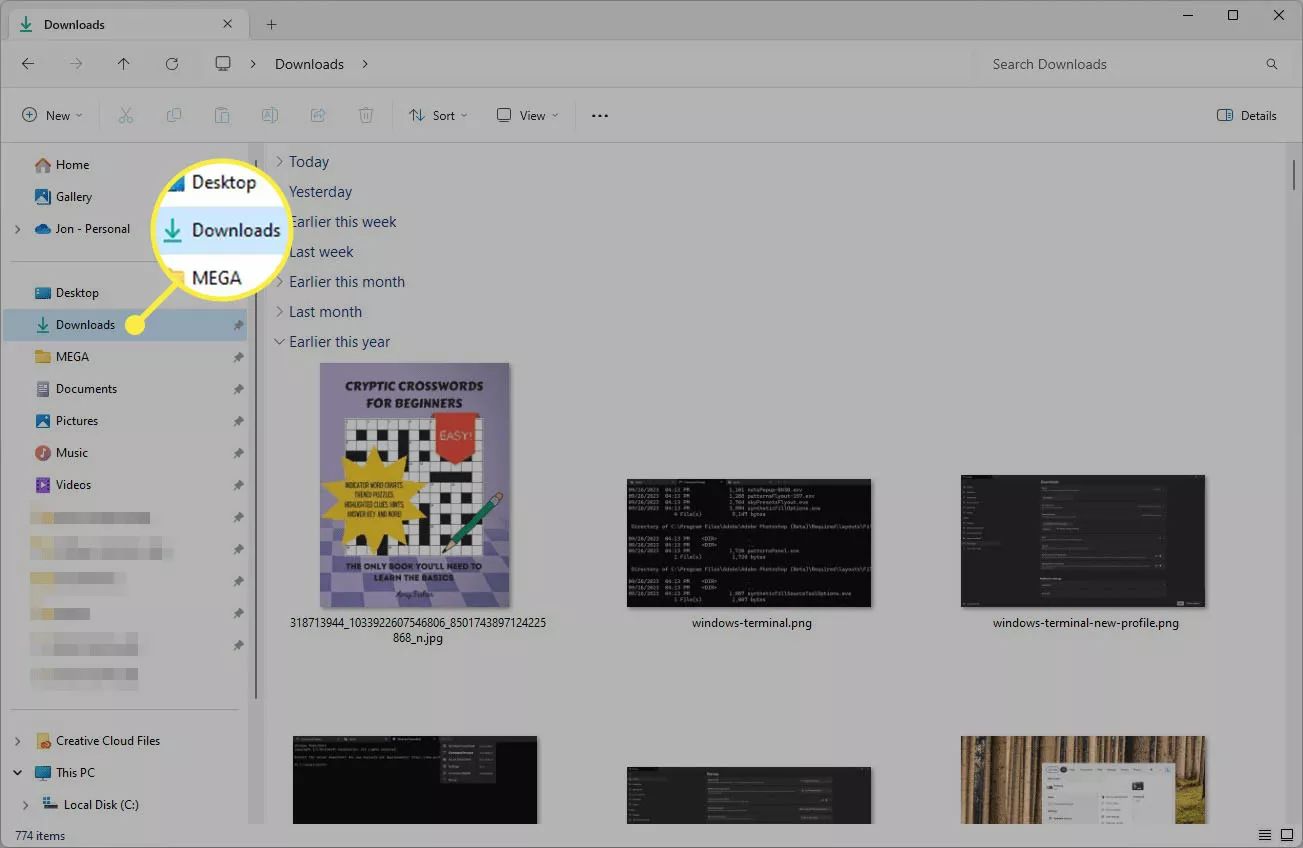Click the Copy icon in toolbar
The image size is (1303, 848).
174,115
